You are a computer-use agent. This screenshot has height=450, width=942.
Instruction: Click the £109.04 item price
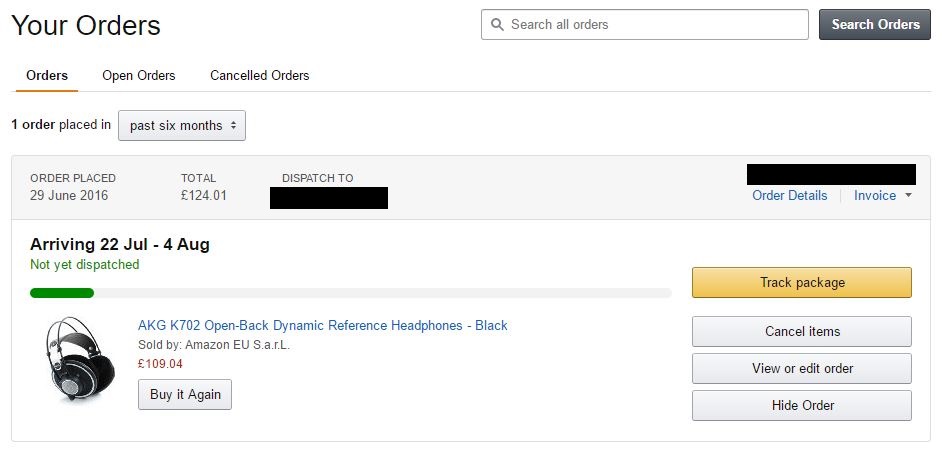[160, 363]
